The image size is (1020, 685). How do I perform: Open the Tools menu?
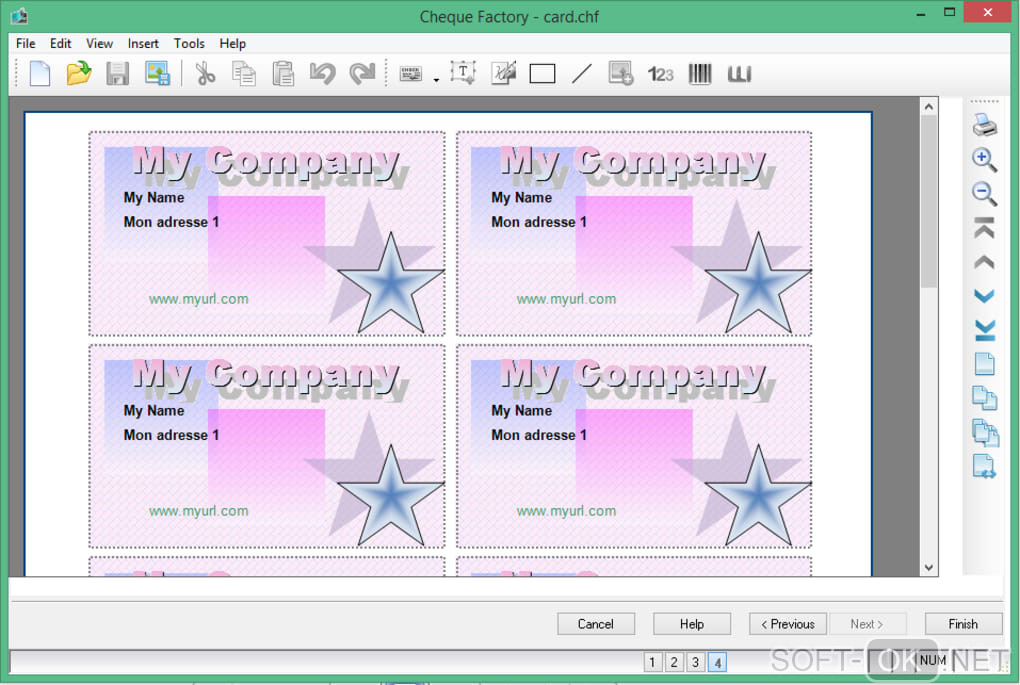(189, 44)
